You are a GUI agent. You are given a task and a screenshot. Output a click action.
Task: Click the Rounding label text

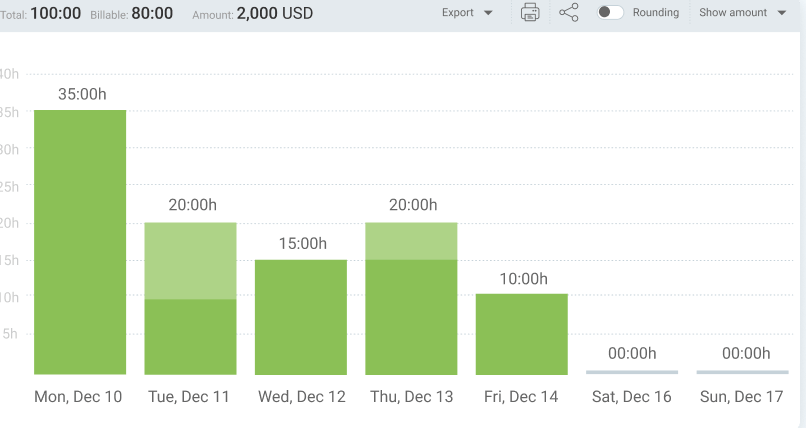pyautogui.click(x=655, y=13)
